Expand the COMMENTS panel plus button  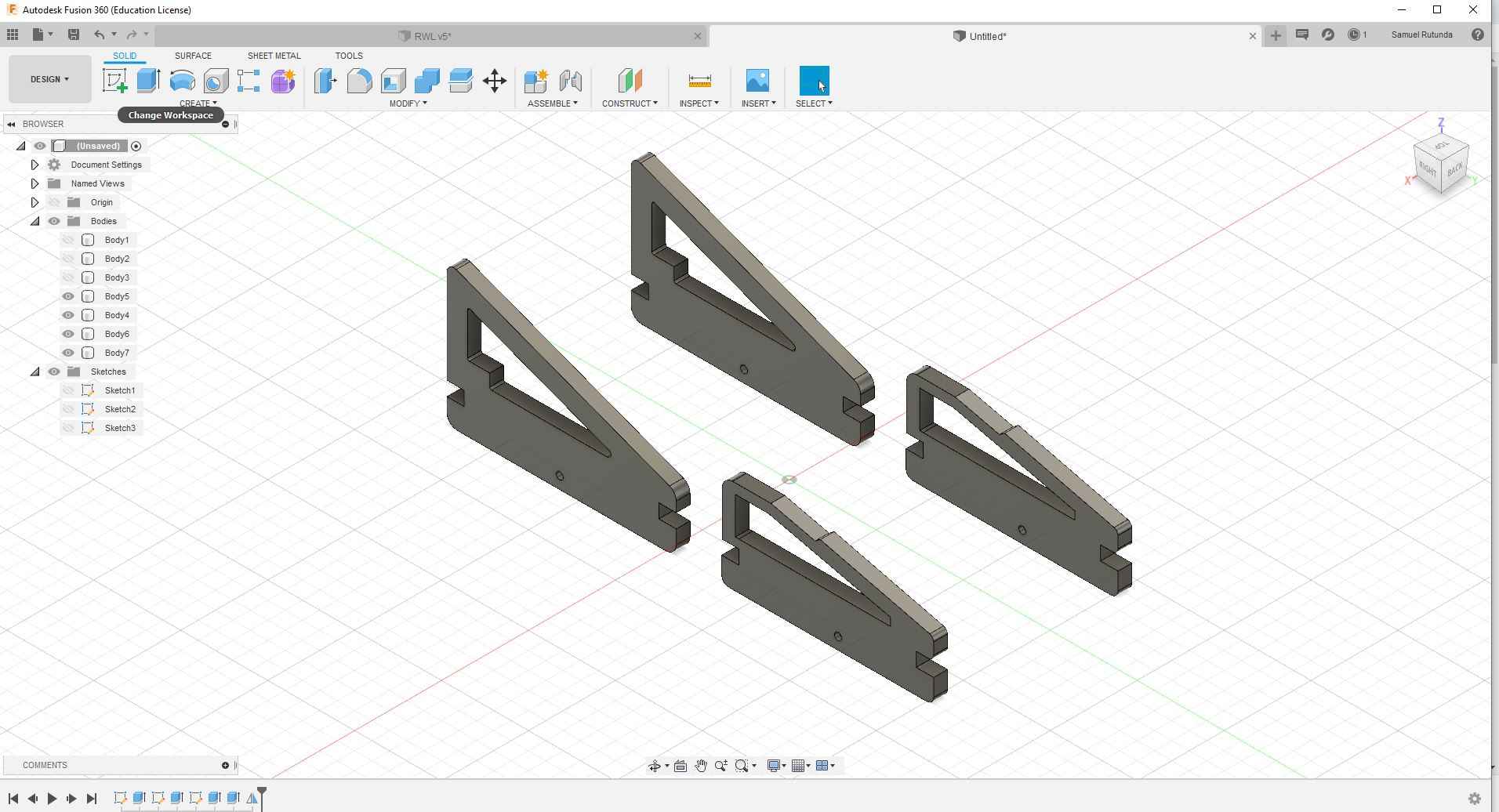coord(225,765)
